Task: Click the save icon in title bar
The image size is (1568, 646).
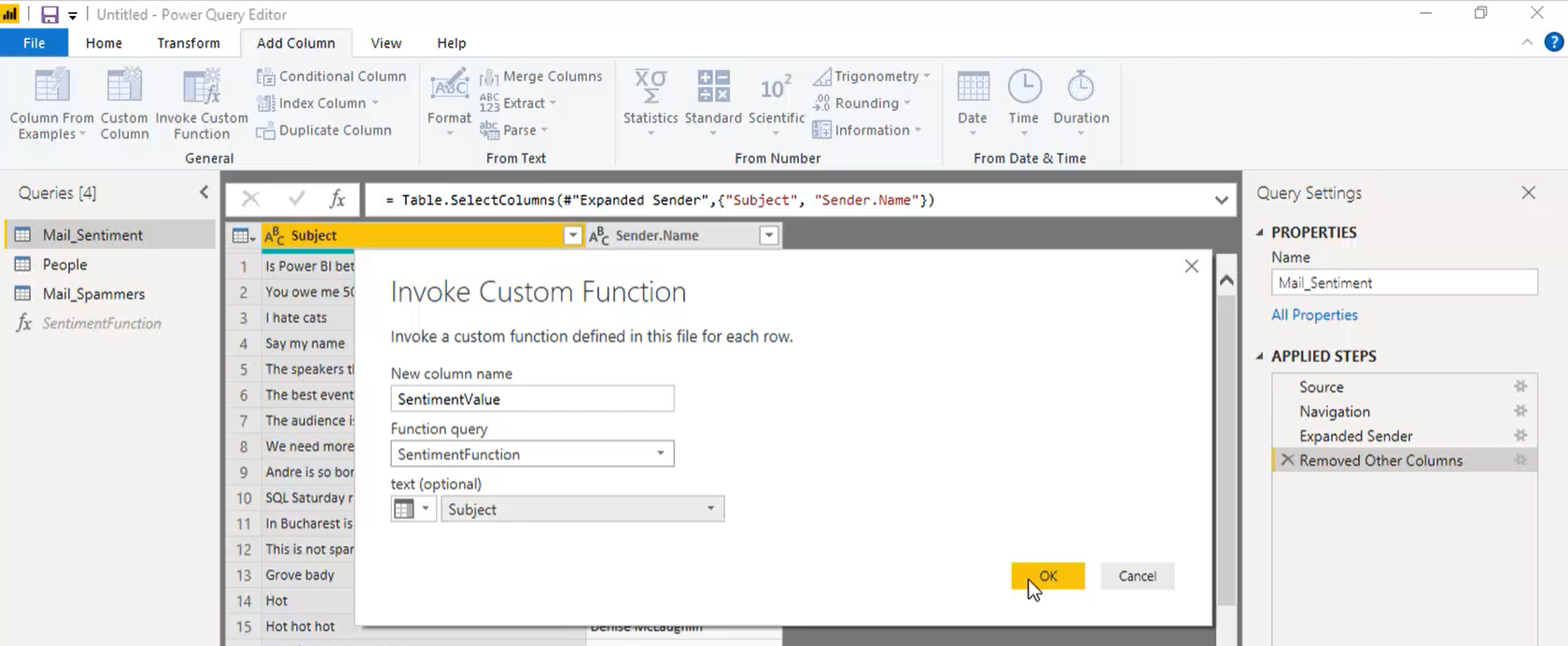Action: [x=49, y=14]
